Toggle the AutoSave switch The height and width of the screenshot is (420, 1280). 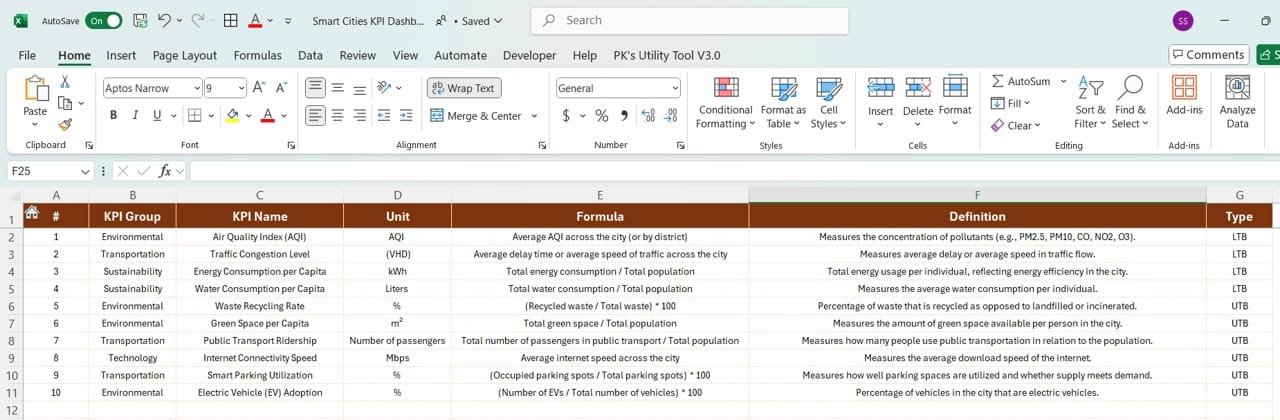coord(104,20)
